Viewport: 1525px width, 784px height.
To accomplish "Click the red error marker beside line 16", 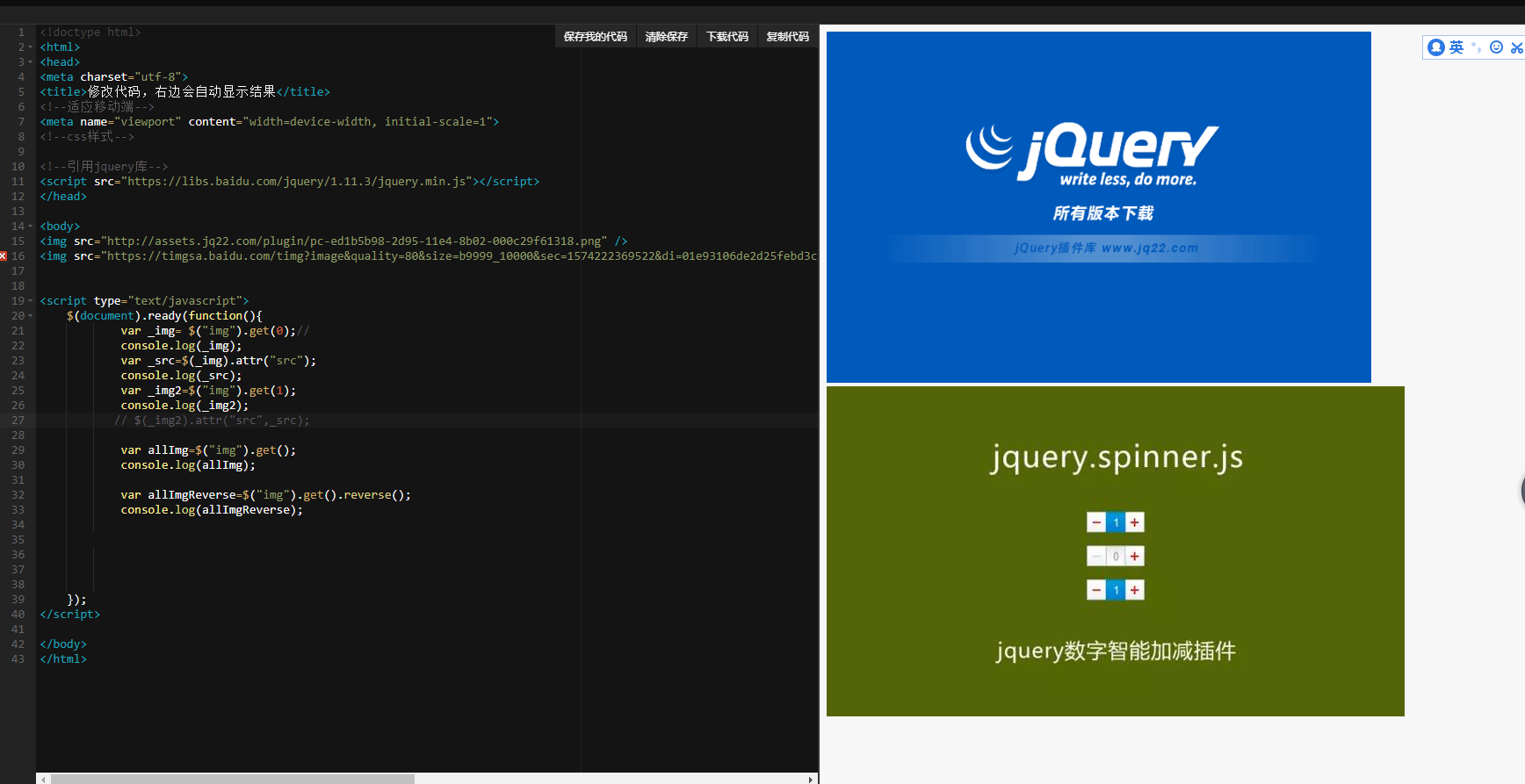I will click(4, 256).
